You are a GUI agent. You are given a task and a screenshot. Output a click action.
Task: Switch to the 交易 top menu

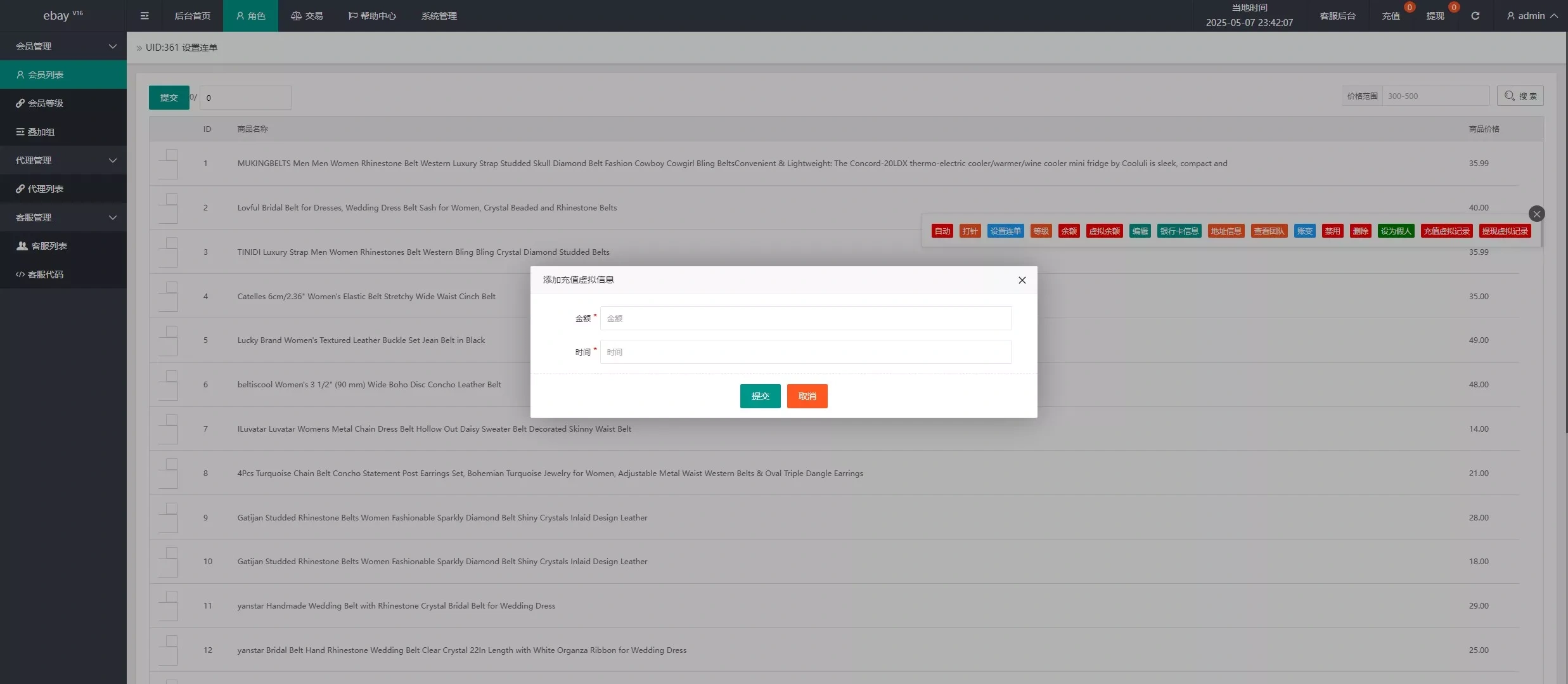click(x=307, y=16)
